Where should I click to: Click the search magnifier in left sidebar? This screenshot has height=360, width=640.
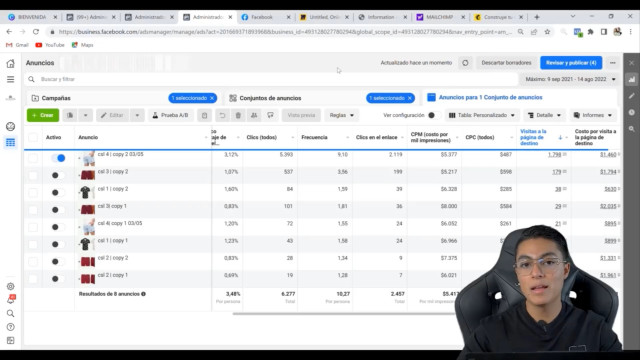click(x=11, y=313)
